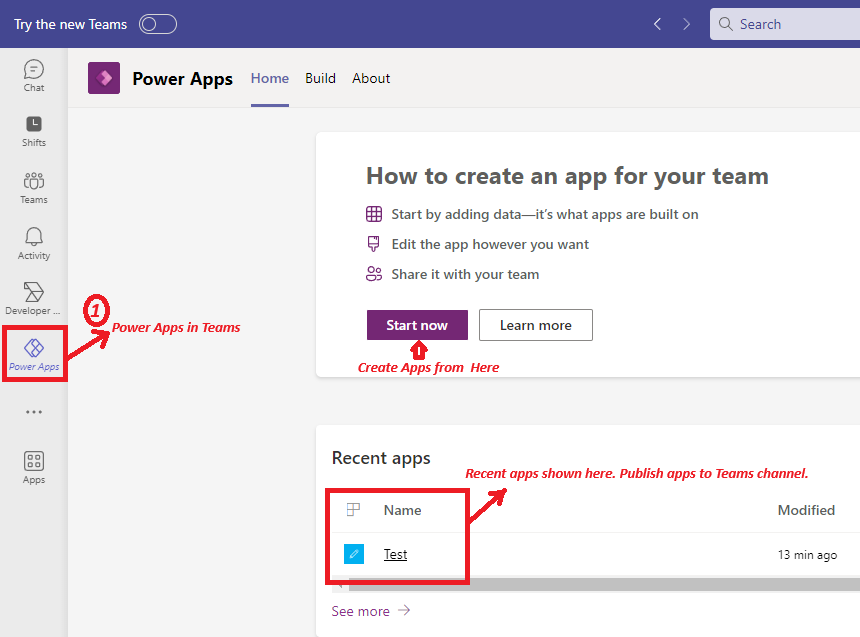
Task: Click 'Start by adding data' text
Action: click(x=545, y=214)
